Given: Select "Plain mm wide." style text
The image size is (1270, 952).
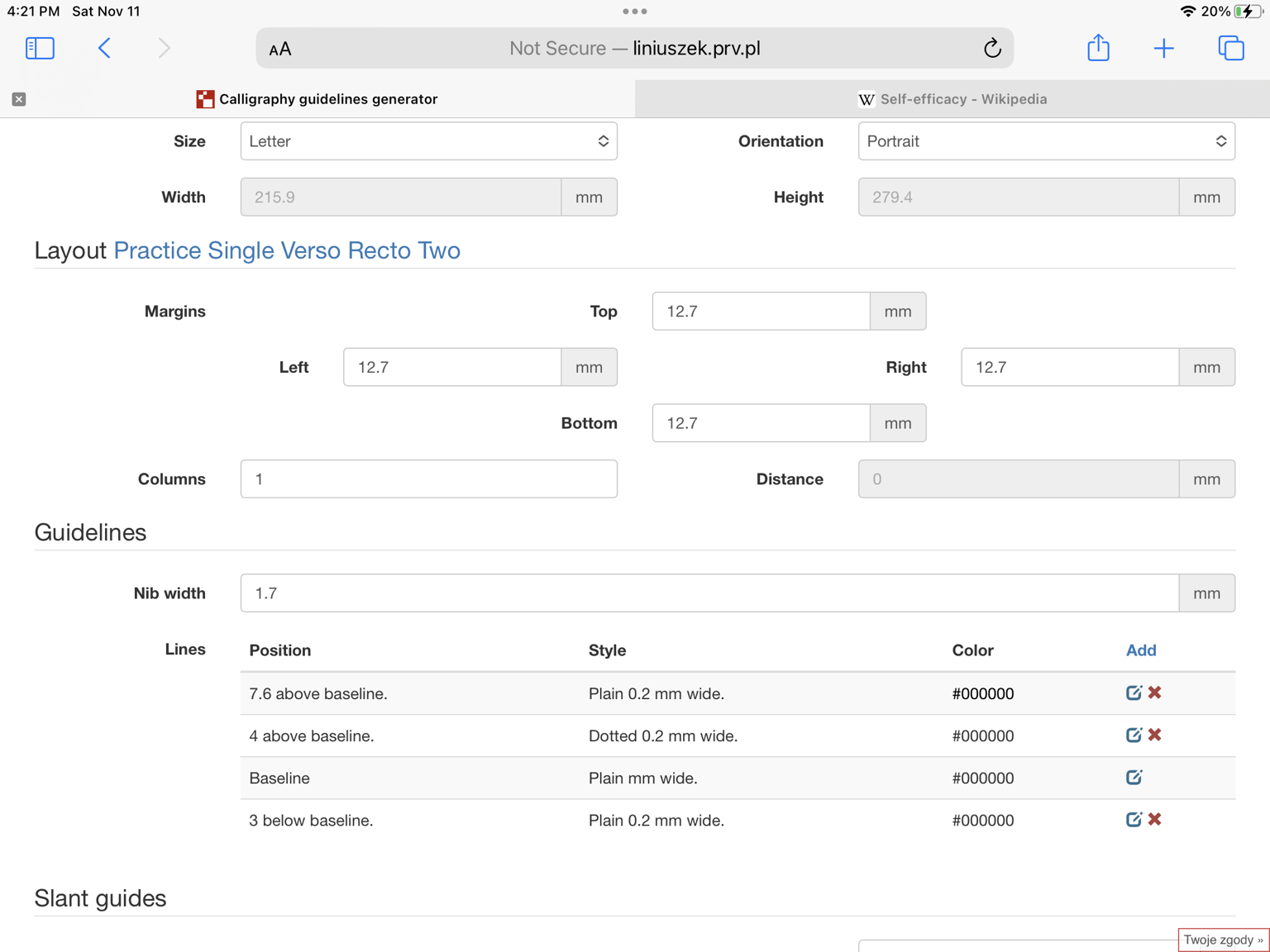Looking at the screenshot, I should 643,778.
